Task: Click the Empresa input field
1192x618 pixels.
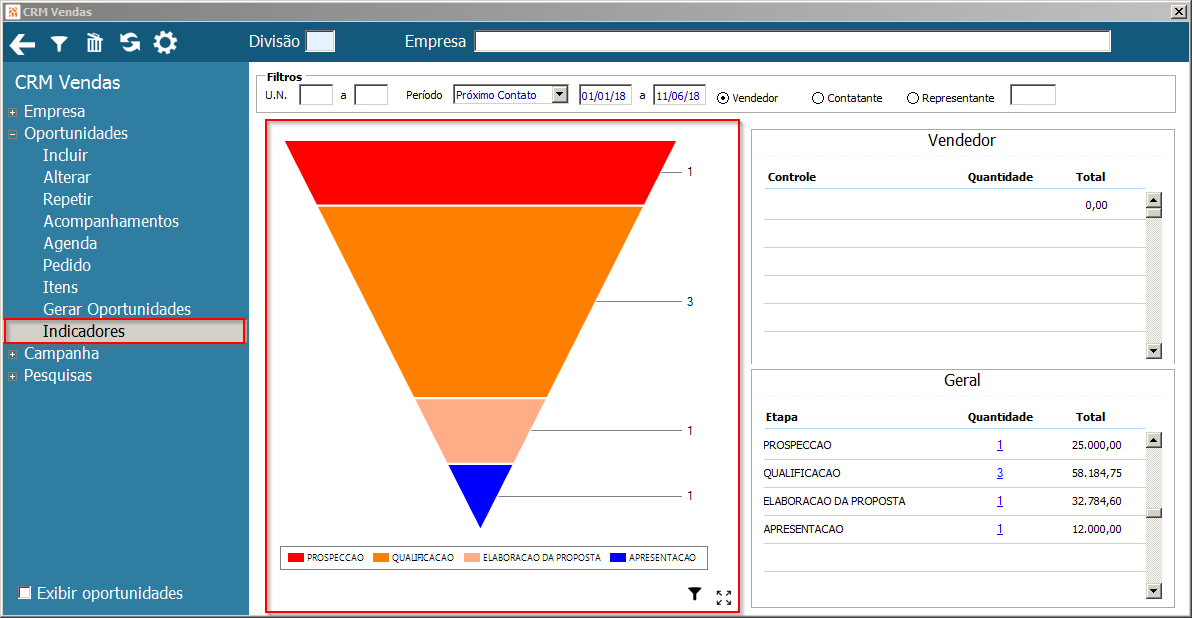Action: 792,41
